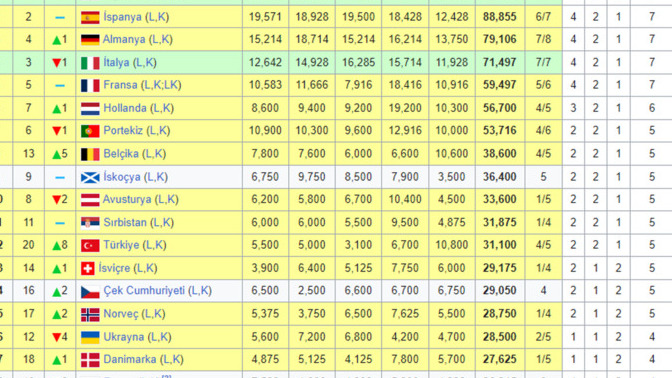The image size is (672, 378).
Task: Click the France flag icon
Action: pyautogui.click(x=90, y=85)
